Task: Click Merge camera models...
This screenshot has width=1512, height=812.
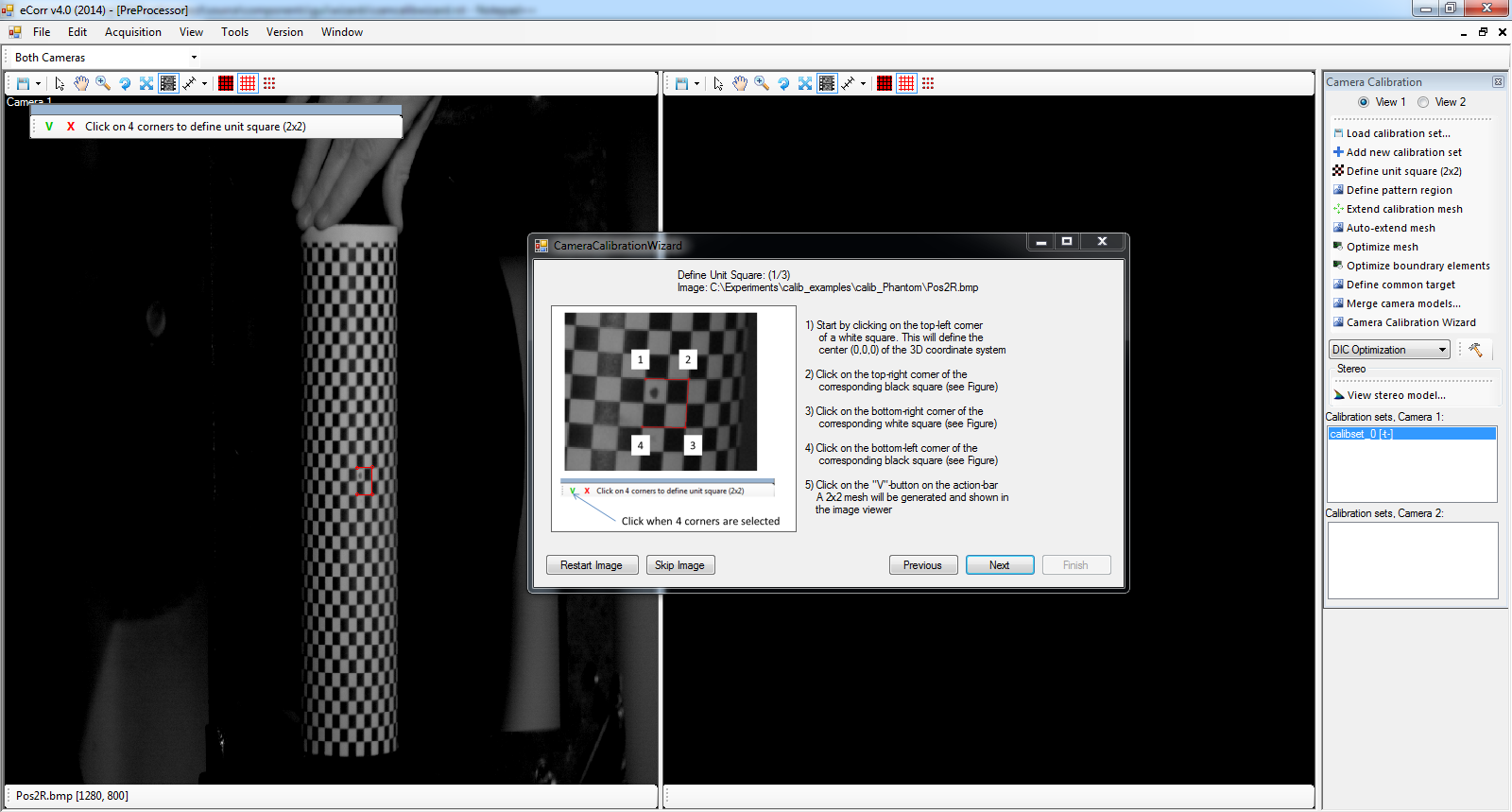Action: (x=1397, y=303)
